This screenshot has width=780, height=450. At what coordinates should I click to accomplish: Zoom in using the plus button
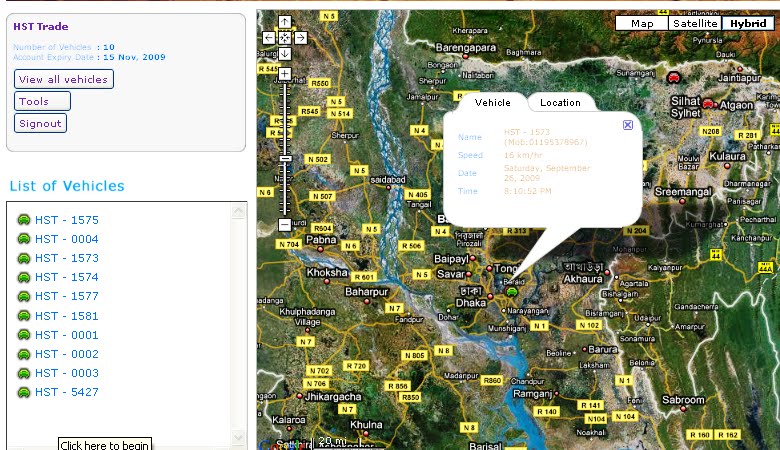tap(285, 74)
